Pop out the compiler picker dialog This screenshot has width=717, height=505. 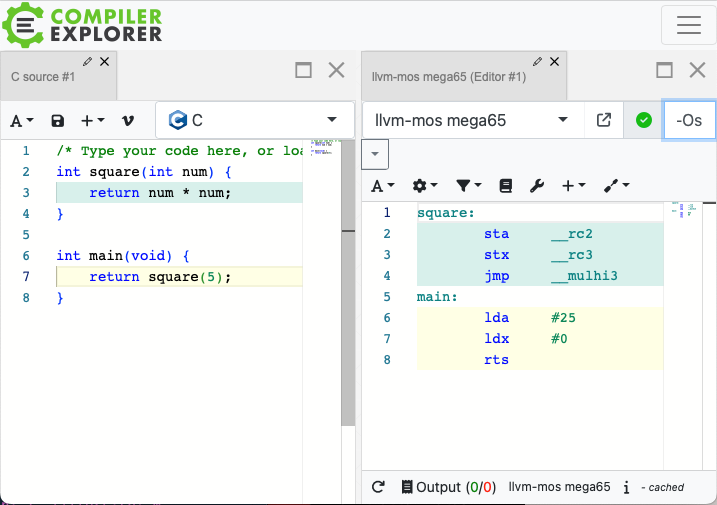click(604, 120)
